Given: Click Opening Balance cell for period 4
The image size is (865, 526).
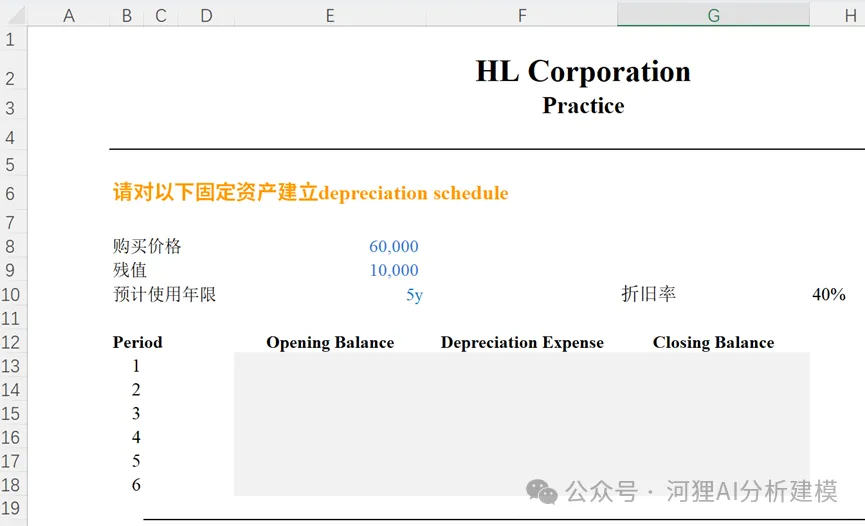Looking at the screenshot, I should tap(330, 437).
